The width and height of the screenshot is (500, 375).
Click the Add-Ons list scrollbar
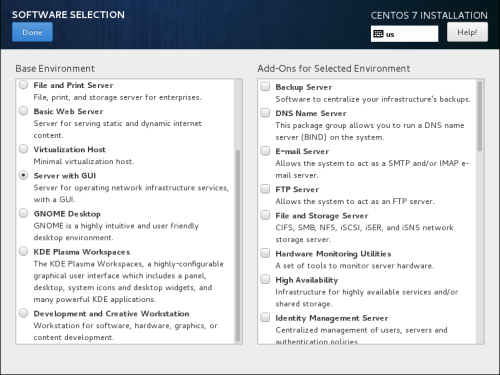pos(480,116)
